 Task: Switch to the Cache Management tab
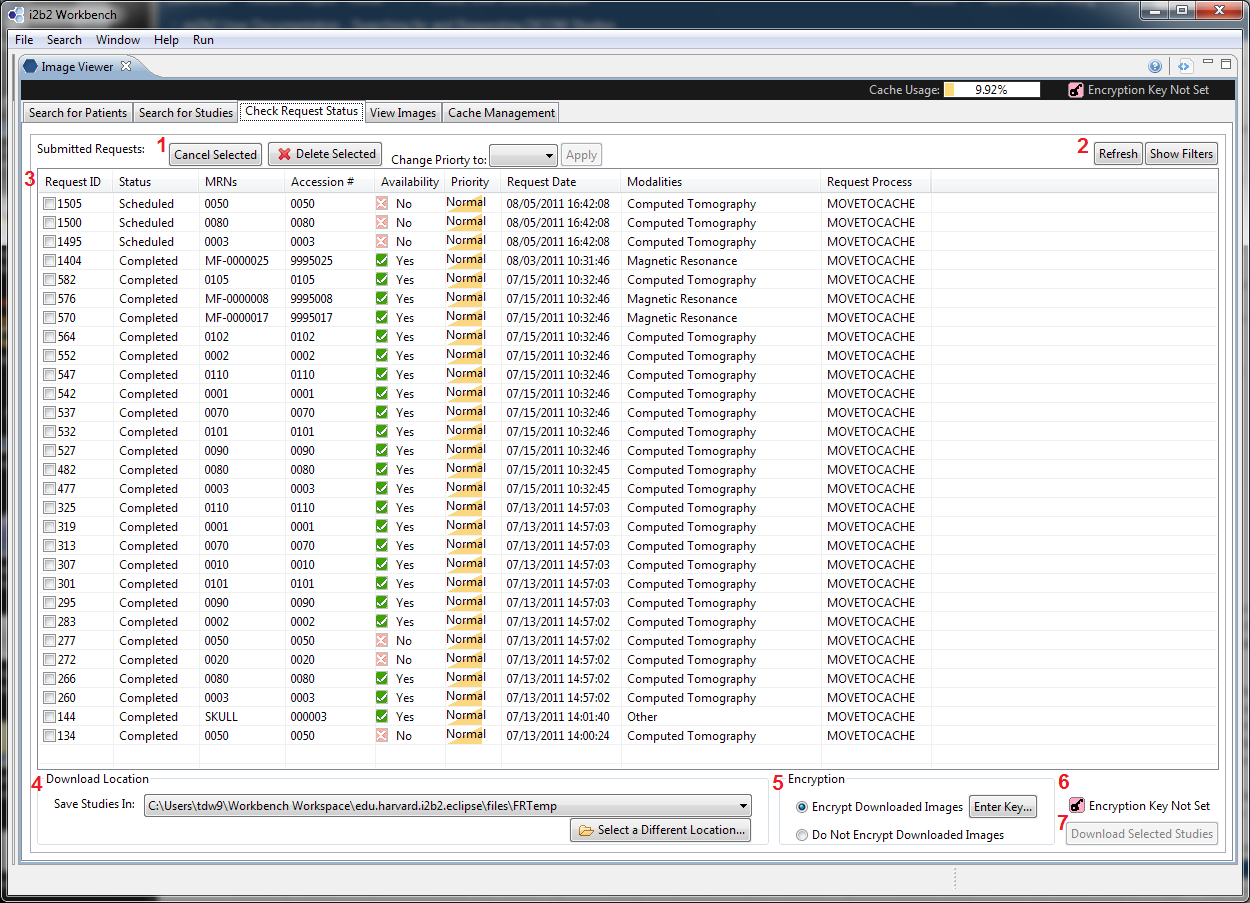tap(501, 113)
